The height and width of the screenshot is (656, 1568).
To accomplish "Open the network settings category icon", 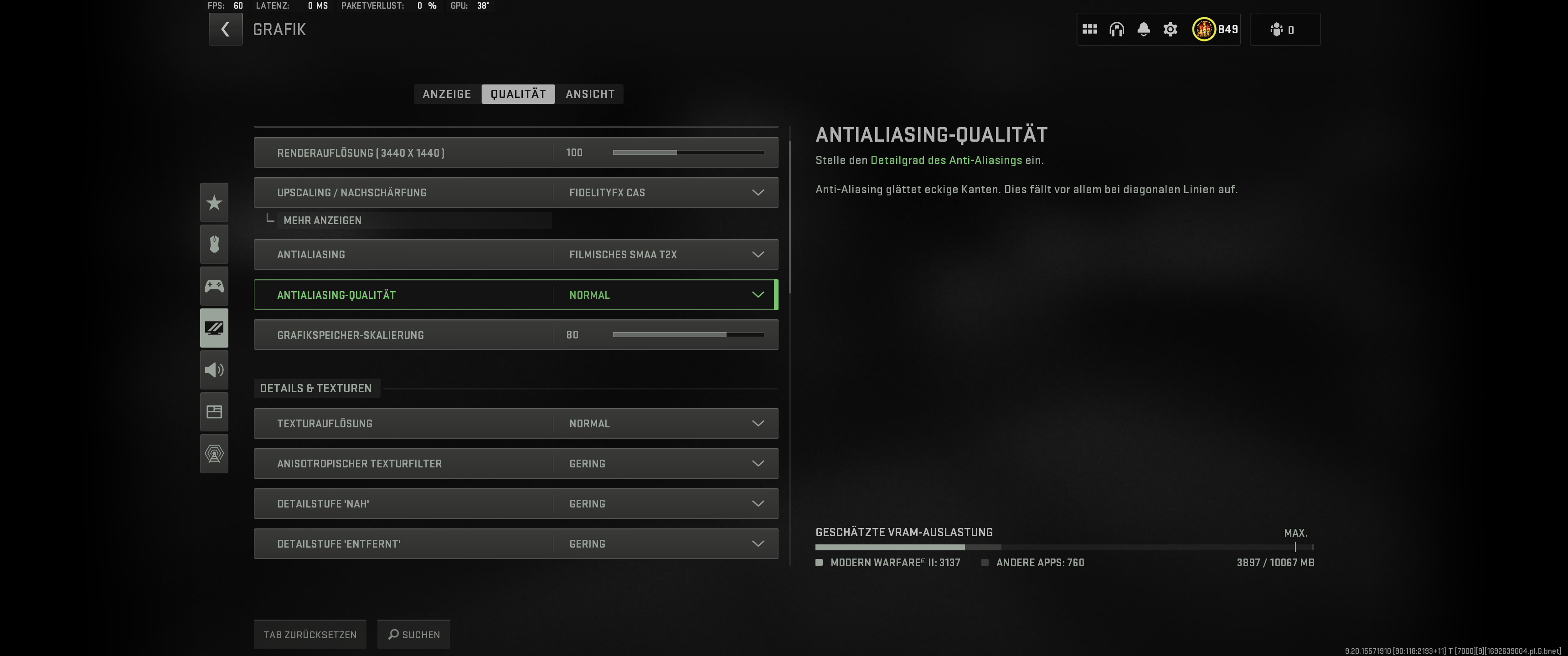I will (x=214, y=453).
